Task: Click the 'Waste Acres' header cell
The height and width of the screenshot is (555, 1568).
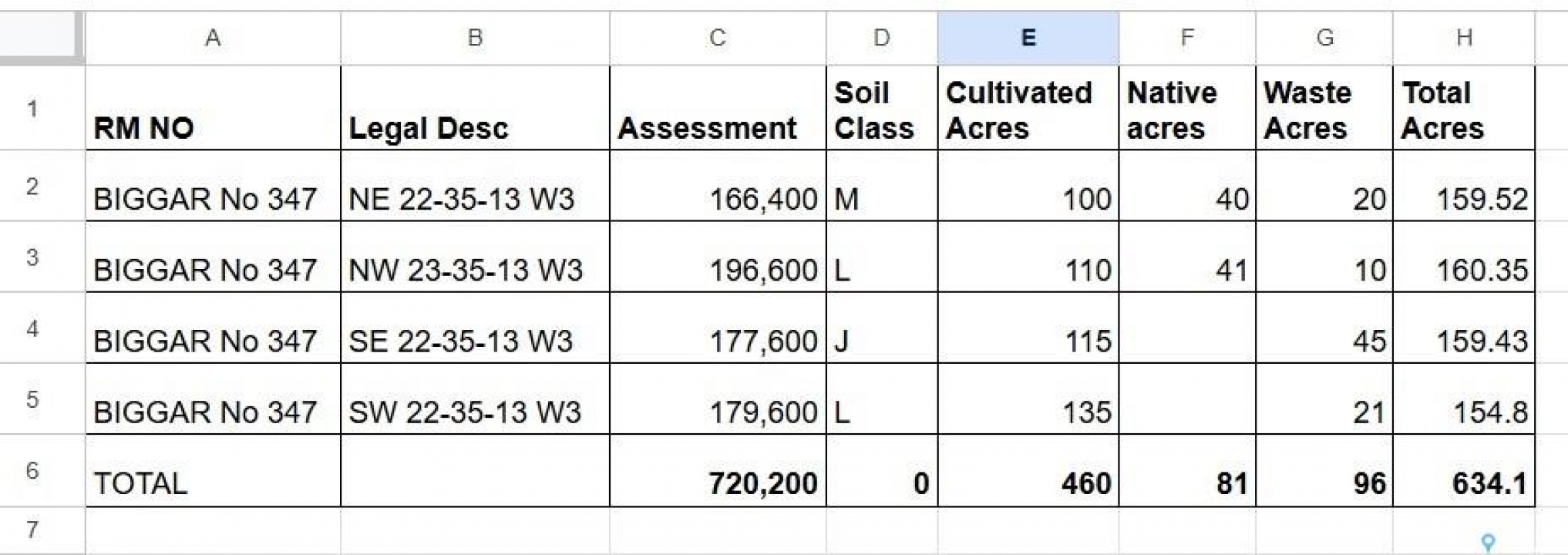Action: (1324, 108)
